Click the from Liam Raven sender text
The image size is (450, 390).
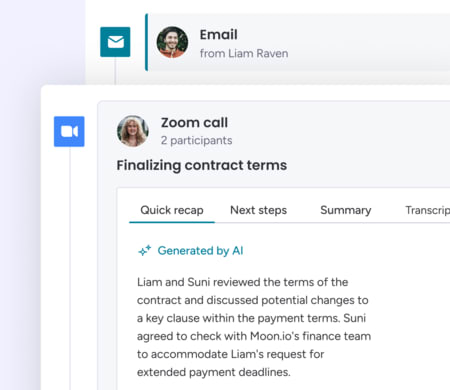(244, 53)
